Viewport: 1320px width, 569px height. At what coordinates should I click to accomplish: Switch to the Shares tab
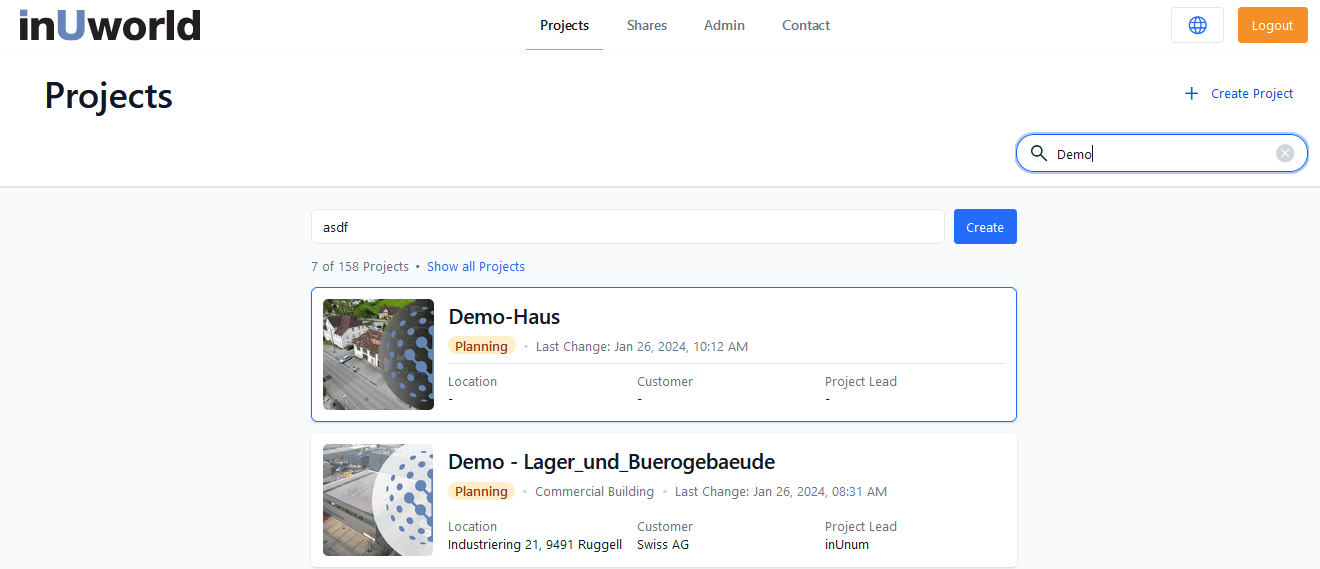(647, 26)
